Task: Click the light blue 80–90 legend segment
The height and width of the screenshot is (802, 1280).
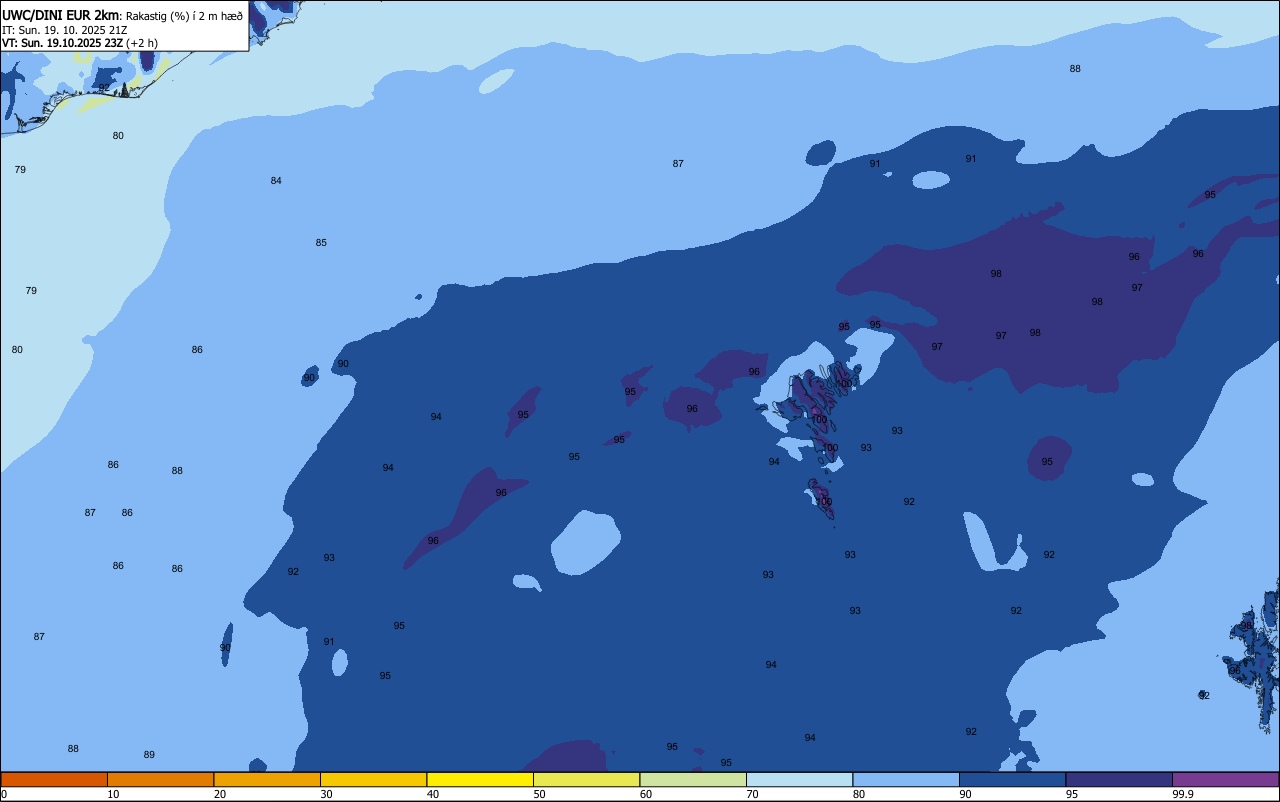Action: pyautogui.click(x=906, y=779)
